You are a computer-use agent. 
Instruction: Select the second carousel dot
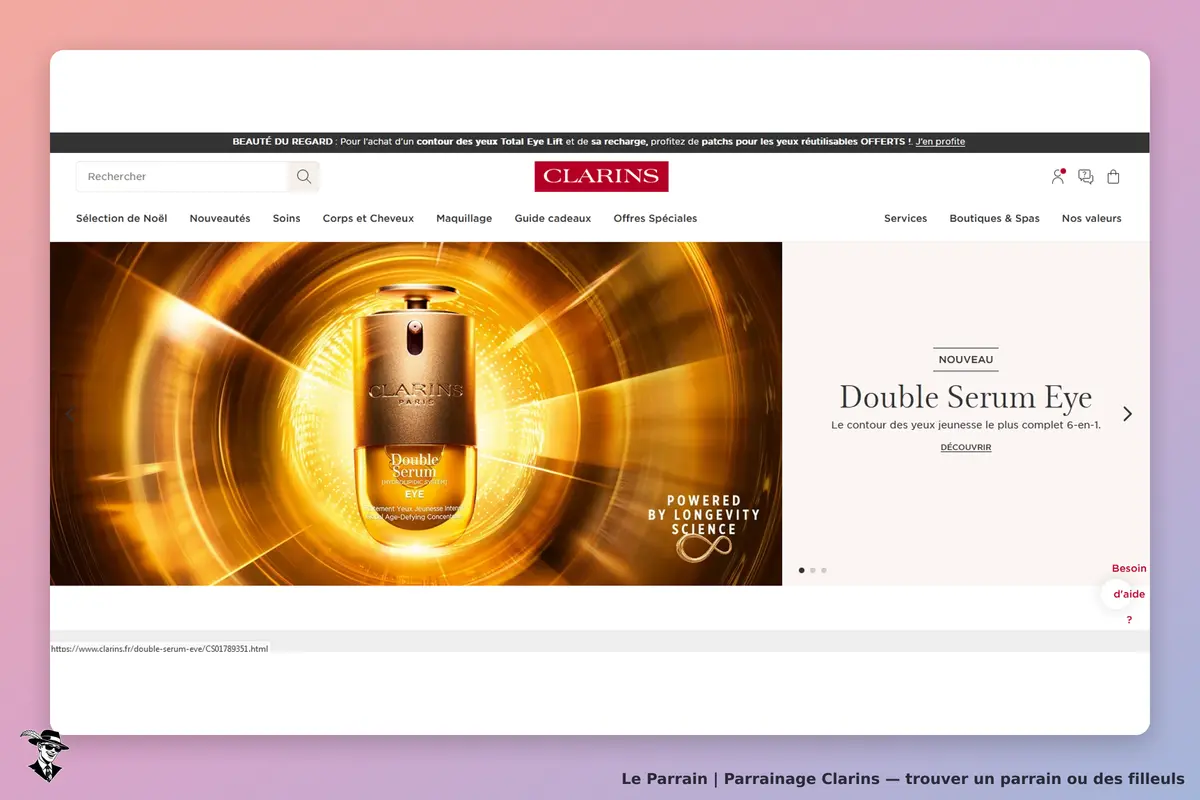(x=812, y=570)
